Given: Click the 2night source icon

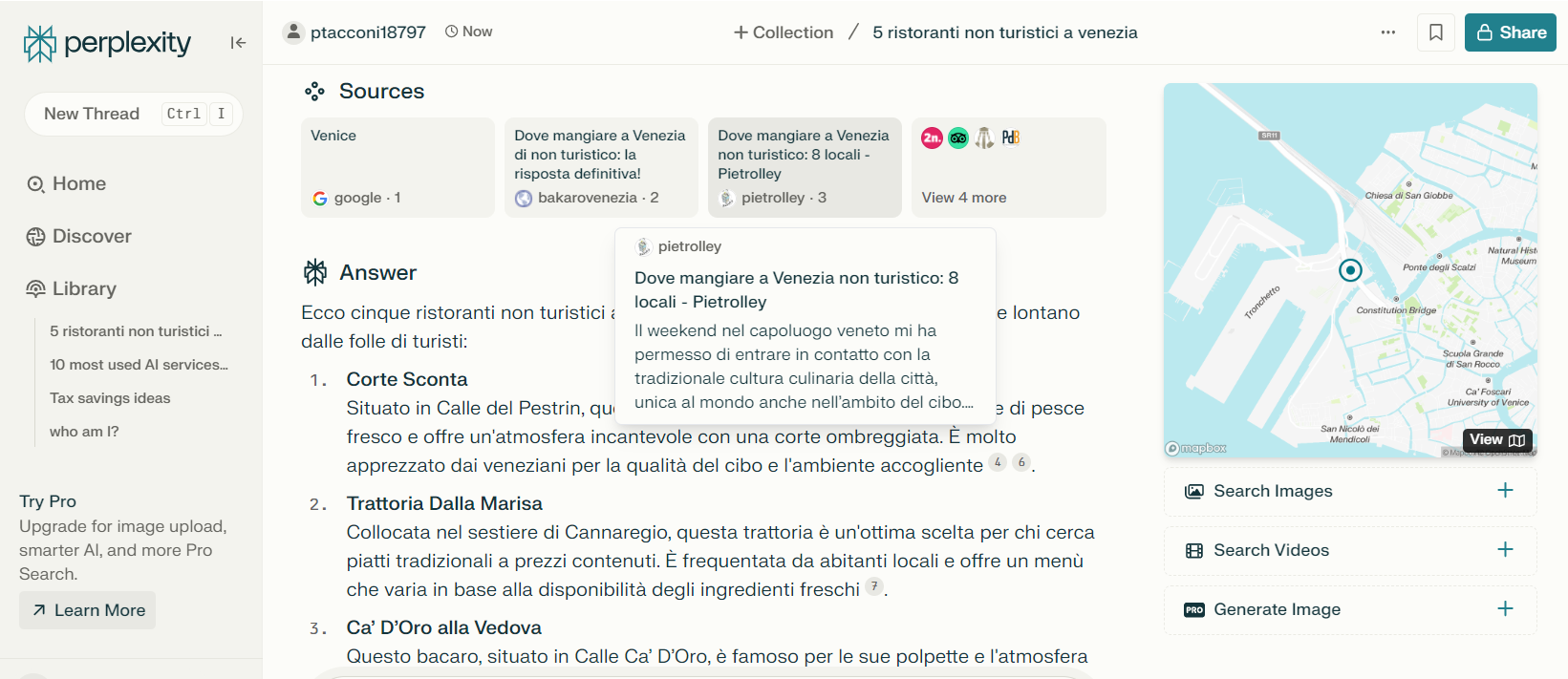Looking at the screenshot, I should (932, 138).
